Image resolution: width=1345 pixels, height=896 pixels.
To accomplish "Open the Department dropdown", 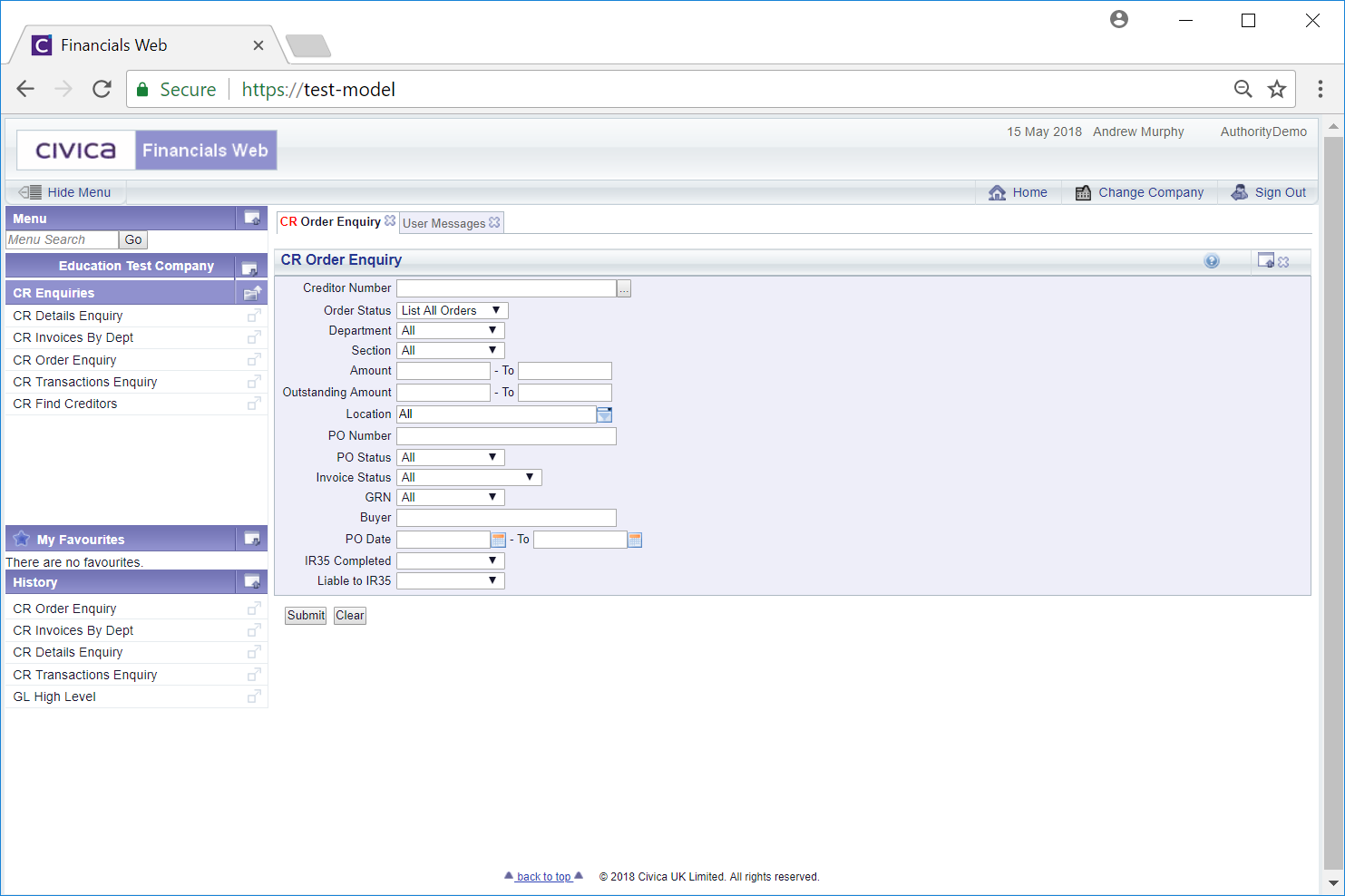I will point(451,330).
